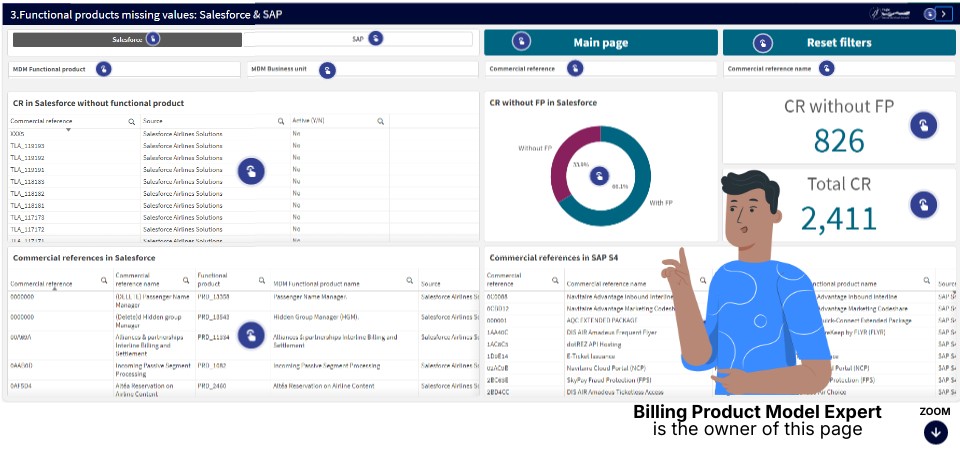Open the MDM Business unit filter
The width and height of the screenshot is (960, 450).
pos(363,69)
